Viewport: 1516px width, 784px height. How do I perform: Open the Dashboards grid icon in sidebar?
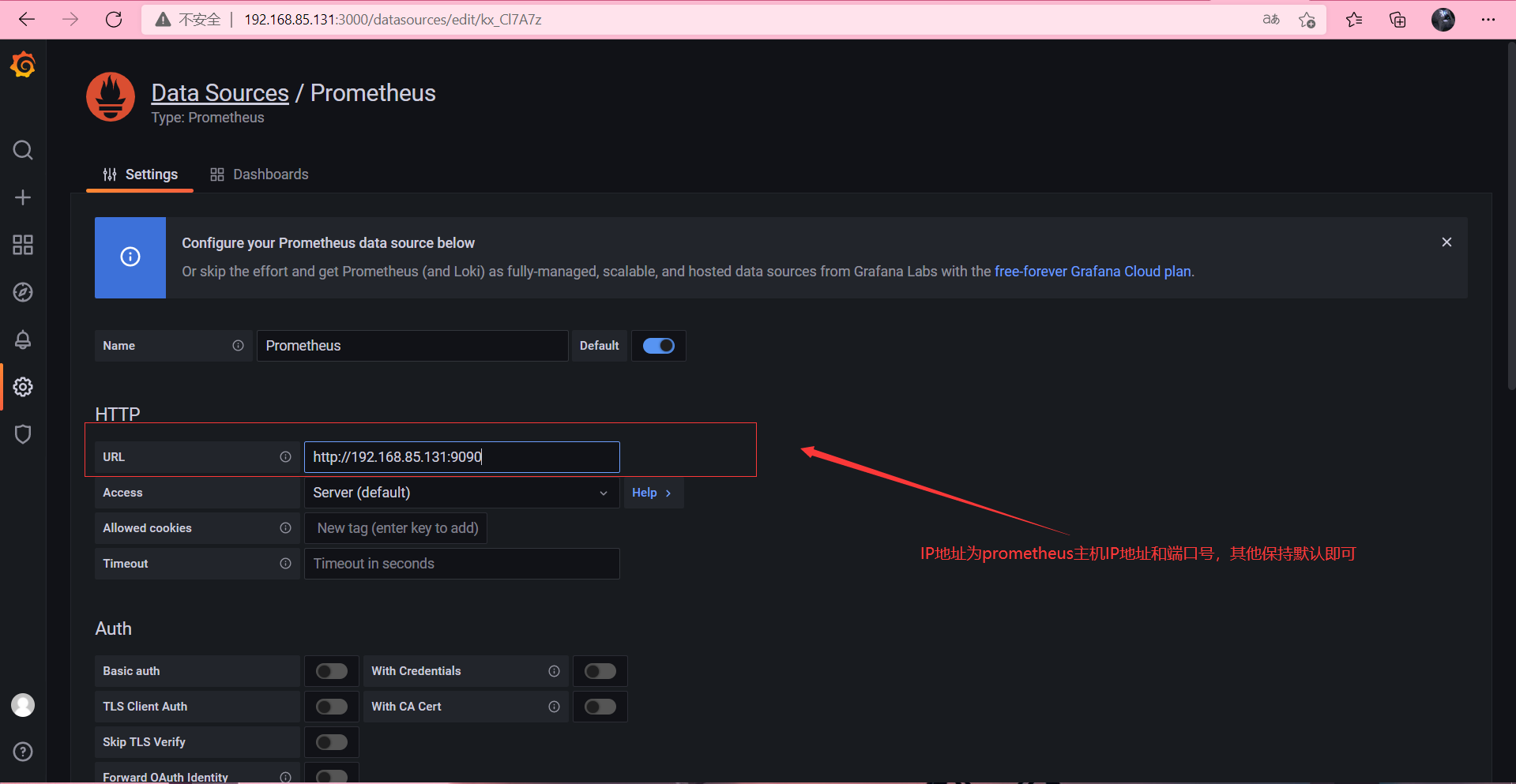coord(23,245)
